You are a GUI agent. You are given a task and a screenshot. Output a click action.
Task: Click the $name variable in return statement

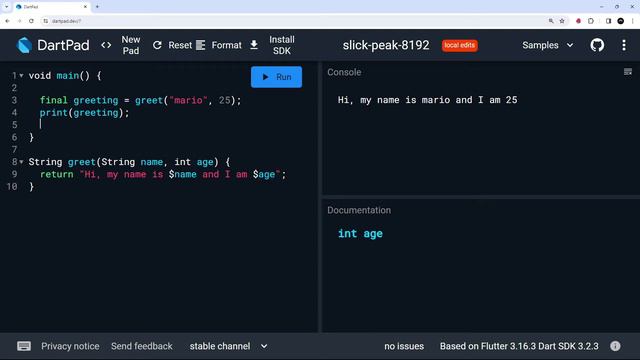[x=182, y=174]
